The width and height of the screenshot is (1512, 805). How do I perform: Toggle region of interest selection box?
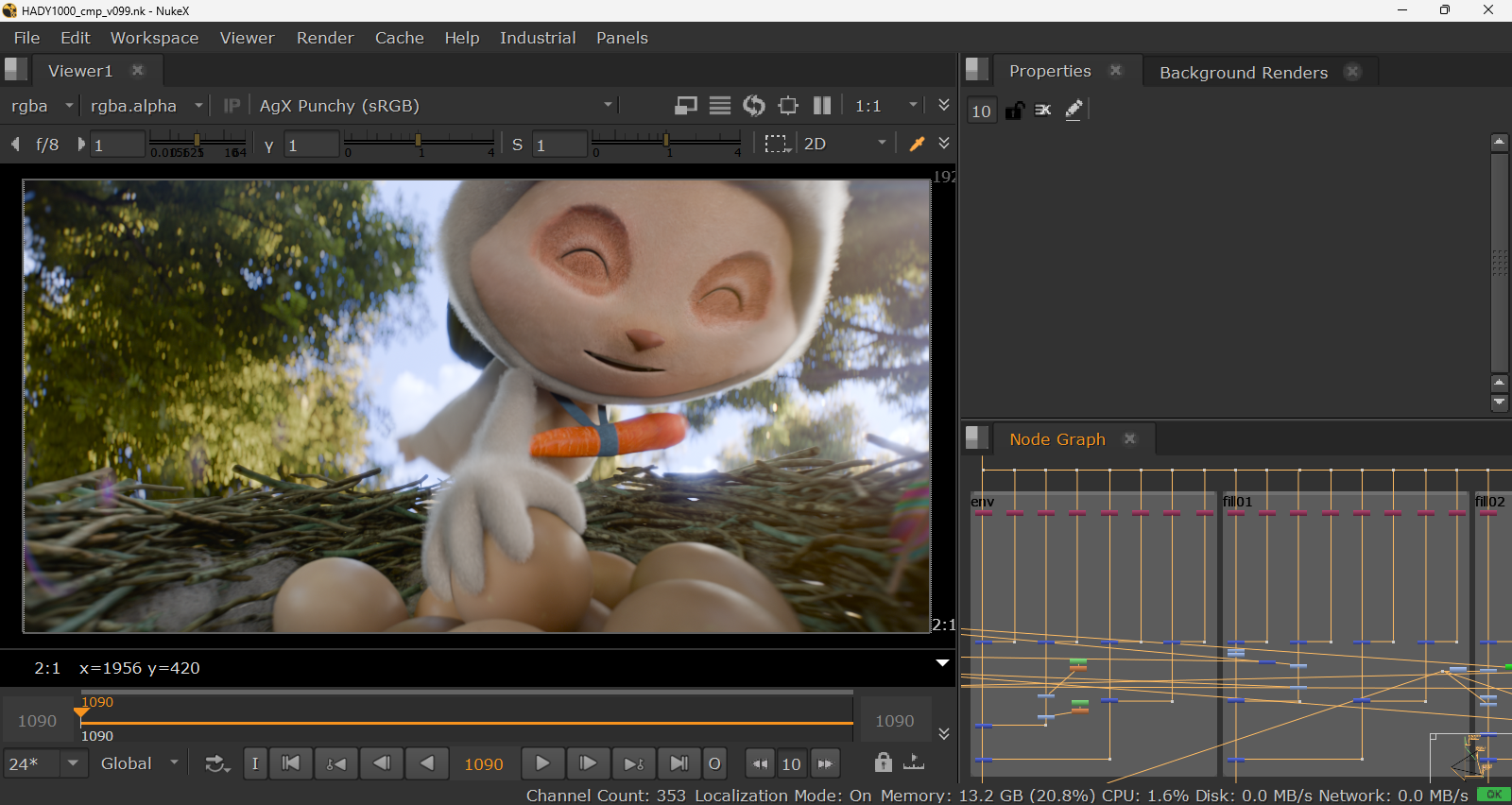[x=777, y=144]
